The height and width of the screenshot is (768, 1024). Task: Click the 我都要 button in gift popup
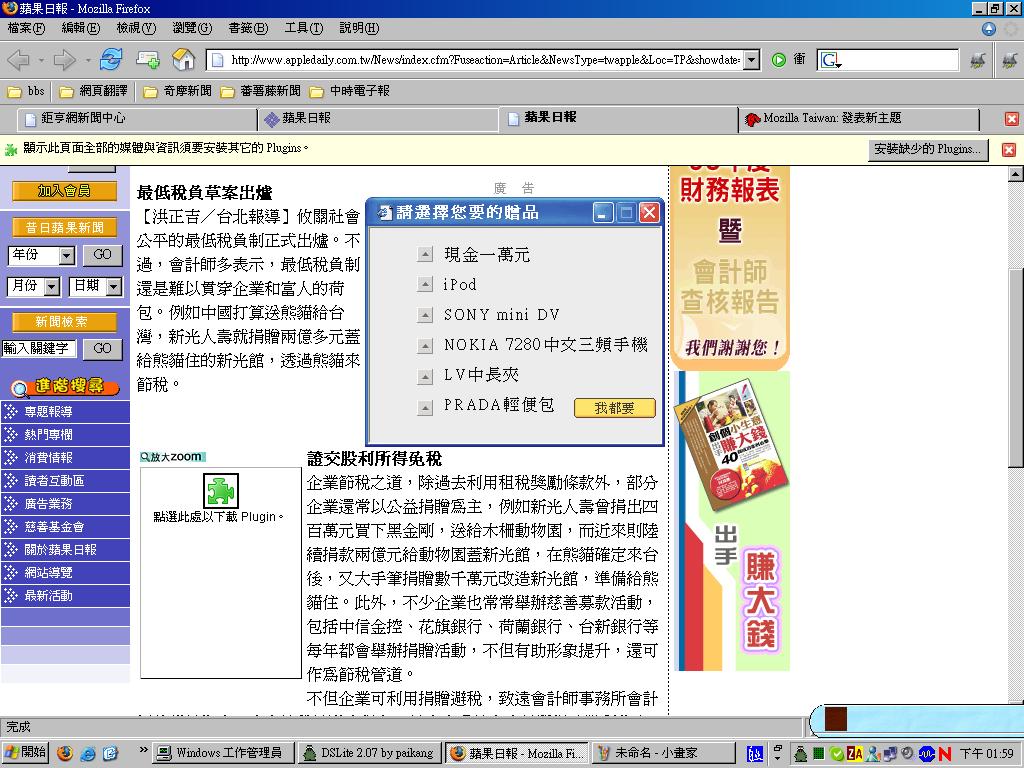coord(615,408)
